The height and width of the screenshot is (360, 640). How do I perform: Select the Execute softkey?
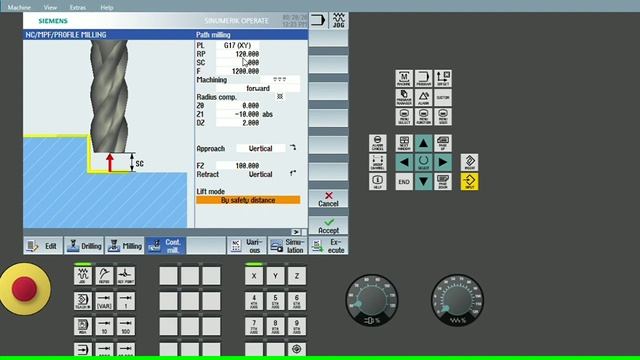pos(329,246)
